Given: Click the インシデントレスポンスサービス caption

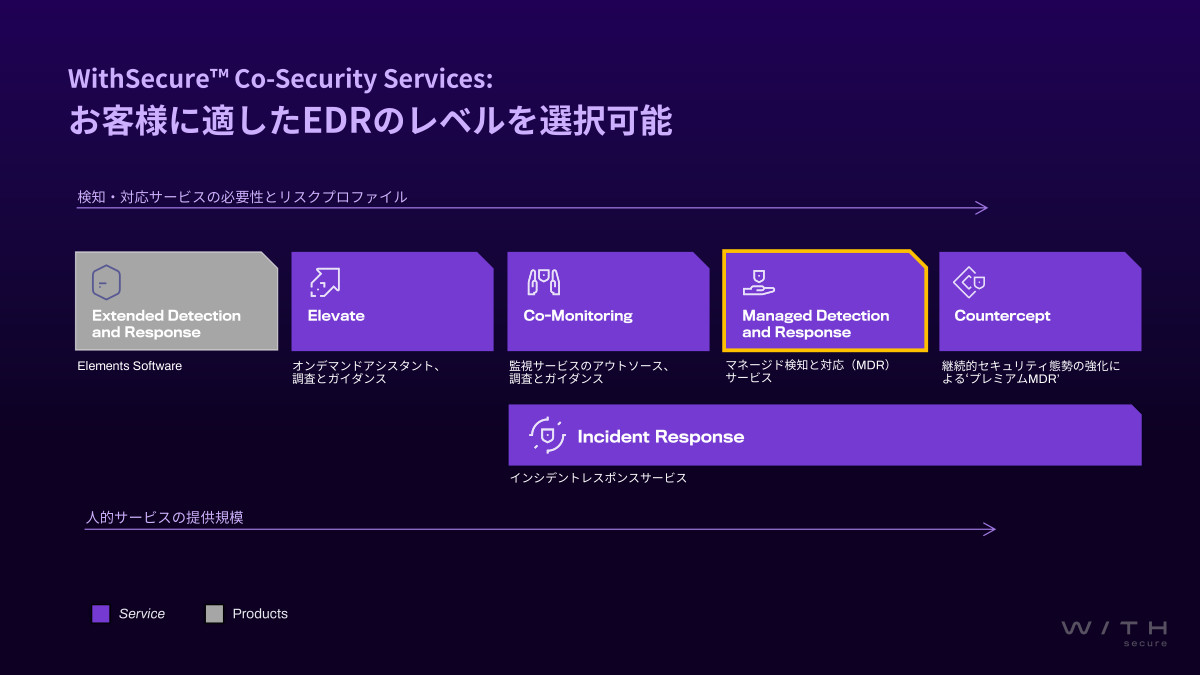Looking at the screenshot, I should click(x=598, y=478).
